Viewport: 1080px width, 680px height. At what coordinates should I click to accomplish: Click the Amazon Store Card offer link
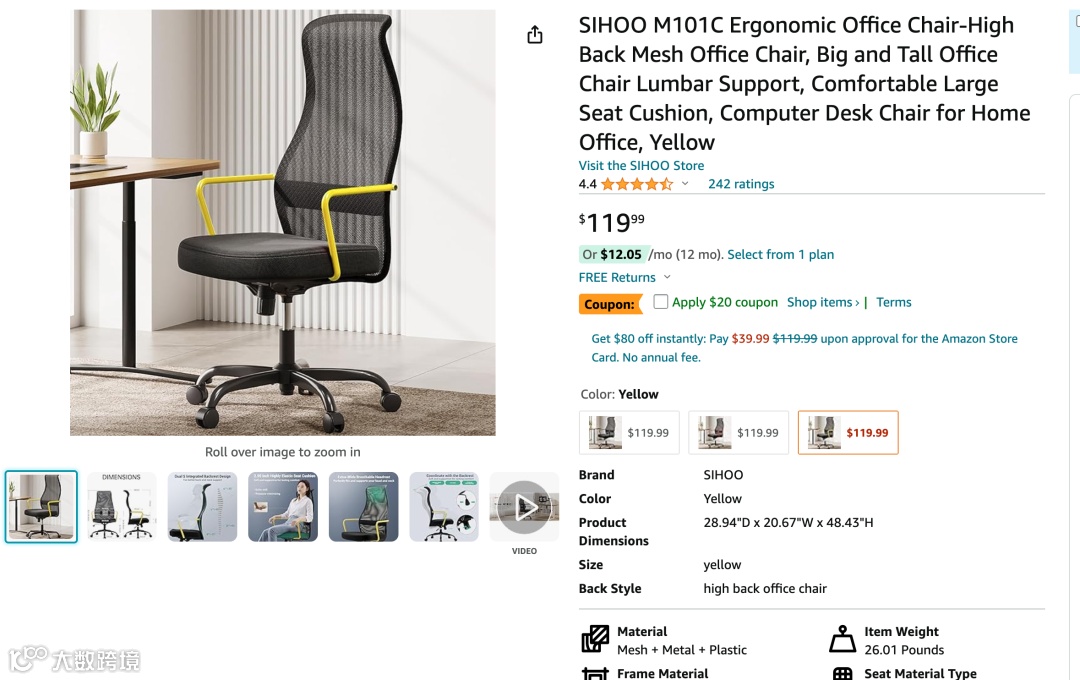click(x=804, y=348)
